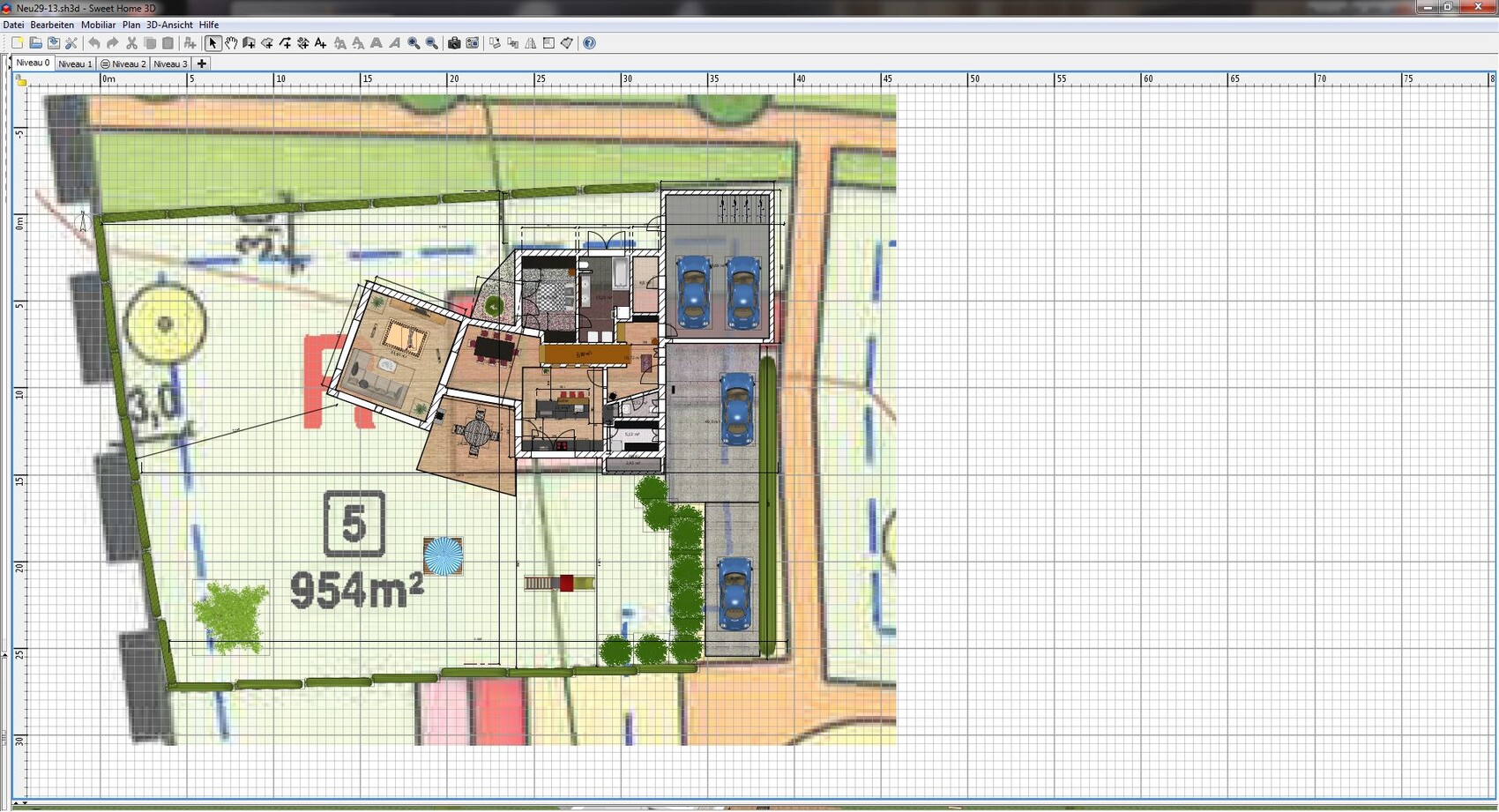Activate the Select arrow mode
1499x812 pixels.
coord(213,43)
